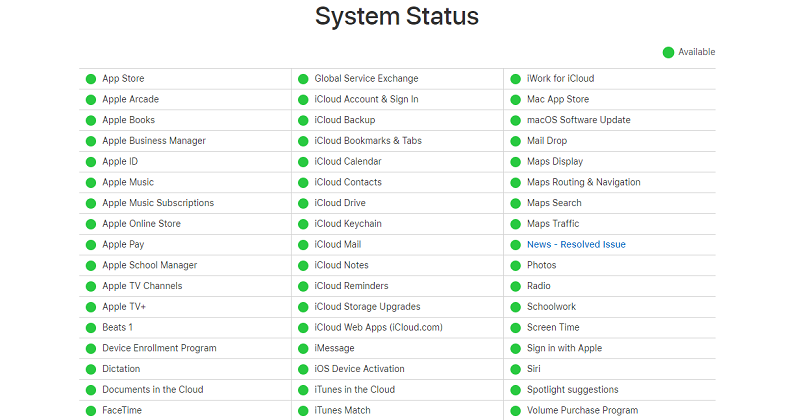Click the green dot beside iCloud Drive

(303, 203)
